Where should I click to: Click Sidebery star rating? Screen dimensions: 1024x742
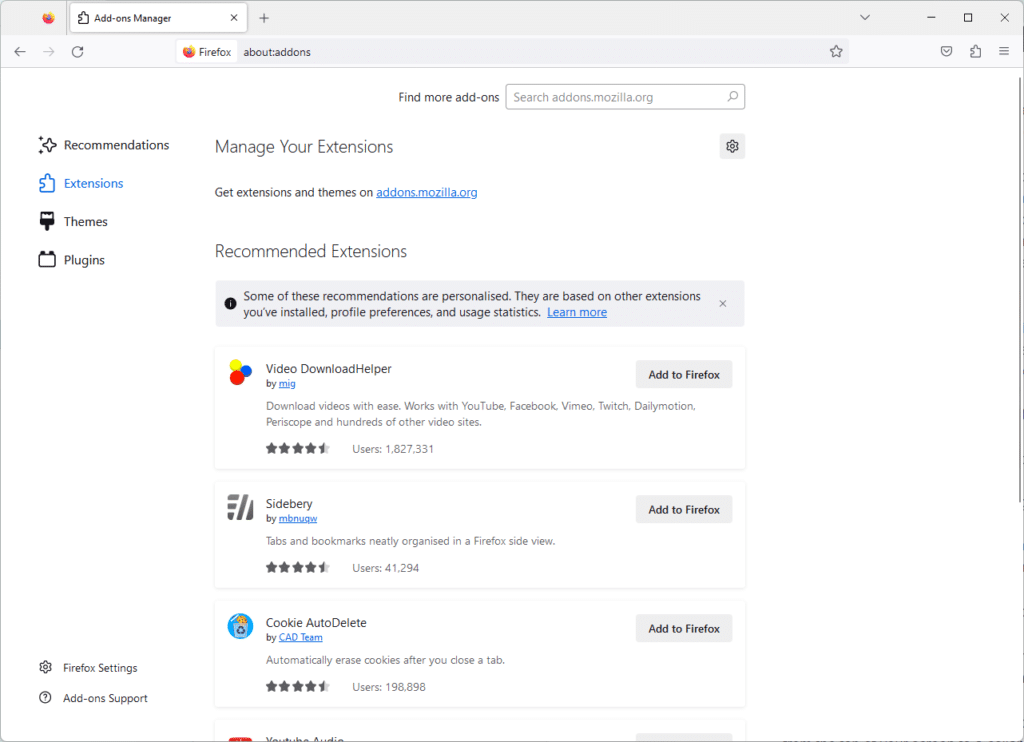pyautogui.click(x=298, y=568)
